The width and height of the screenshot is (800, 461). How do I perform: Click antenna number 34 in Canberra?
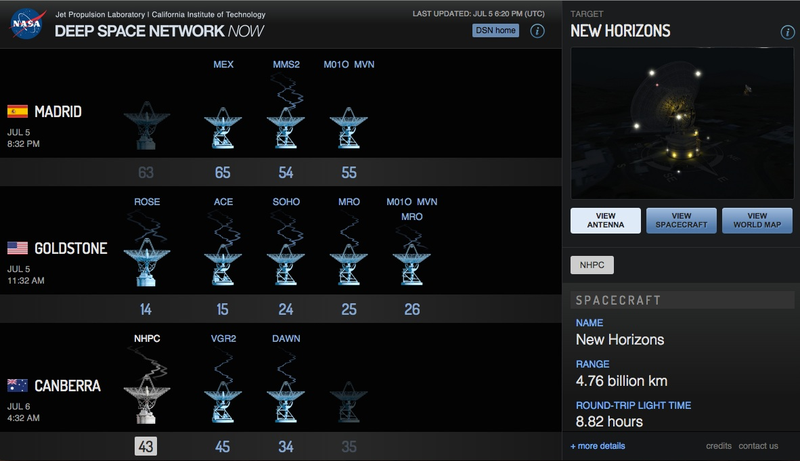(x=286, y=447)
